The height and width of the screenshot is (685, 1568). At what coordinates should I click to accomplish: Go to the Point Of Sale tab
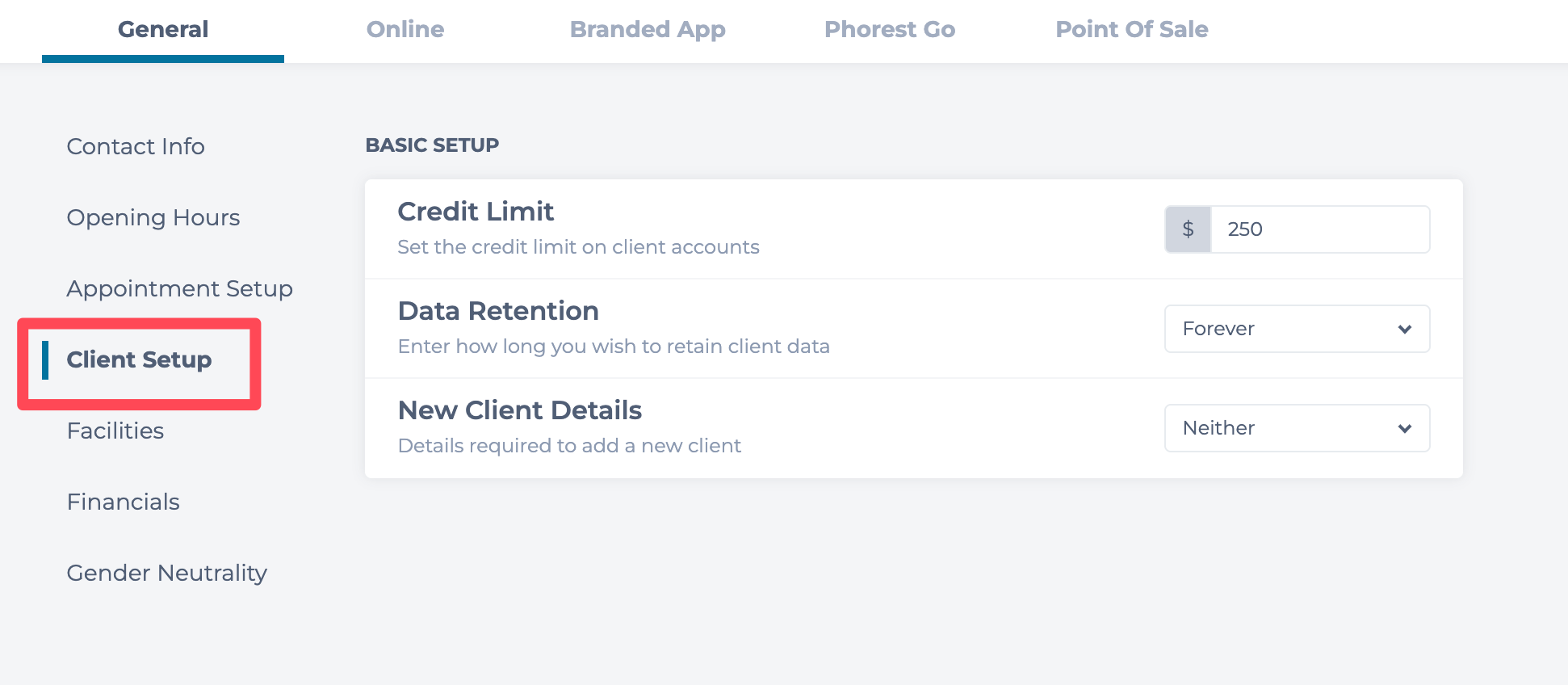click(1131, 30)
